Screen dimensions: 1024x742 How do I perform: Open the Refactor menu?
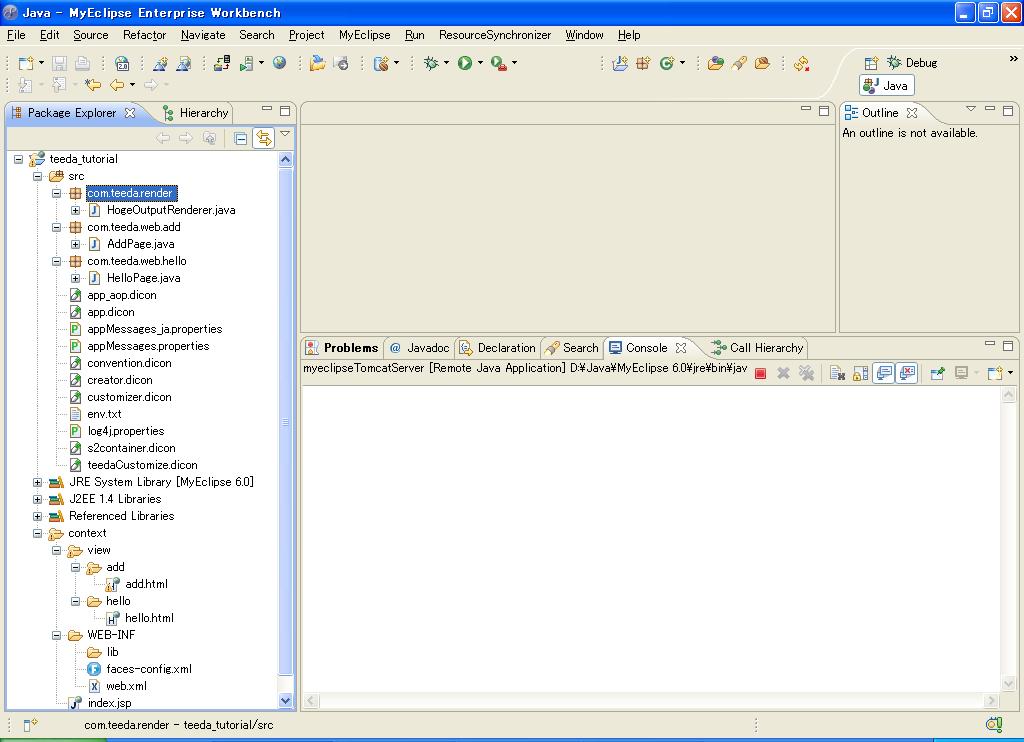[x=144, y=35]
